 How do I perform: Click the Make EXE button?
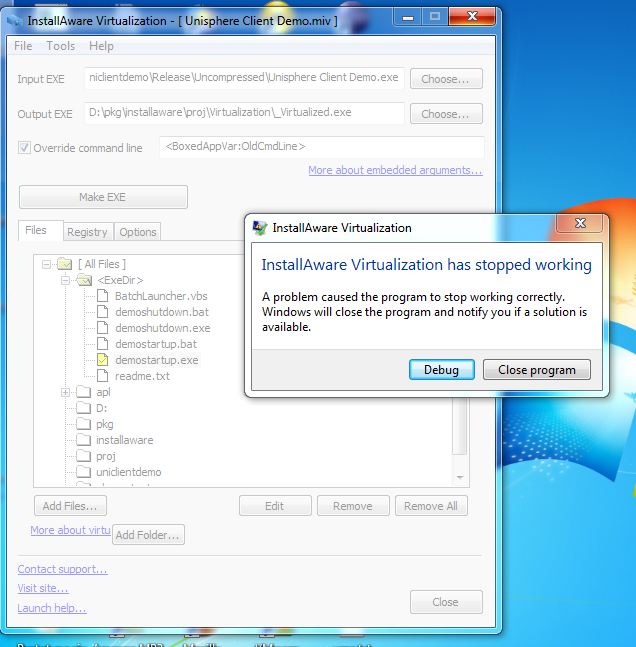pos(103,197)
